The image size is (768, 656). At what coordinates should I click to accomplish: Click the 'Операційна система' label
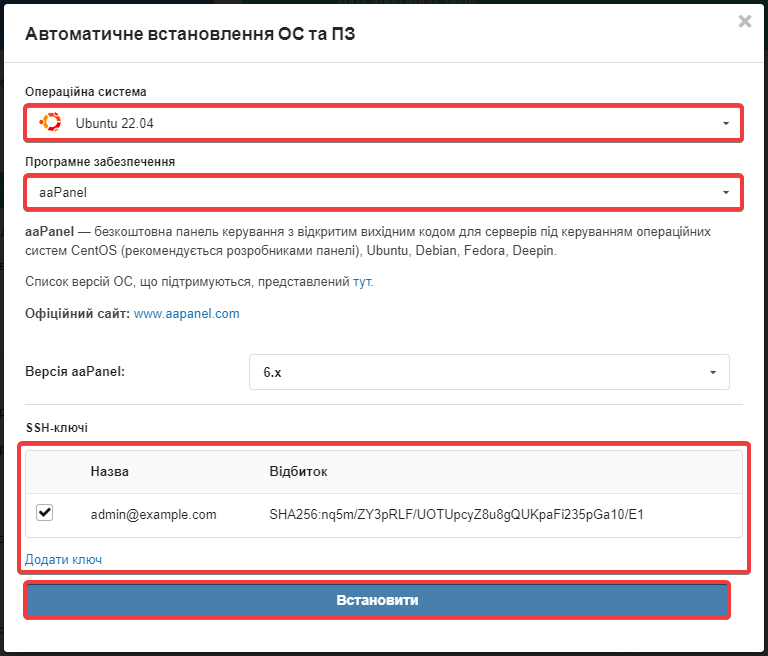click(x=86, y=92)
